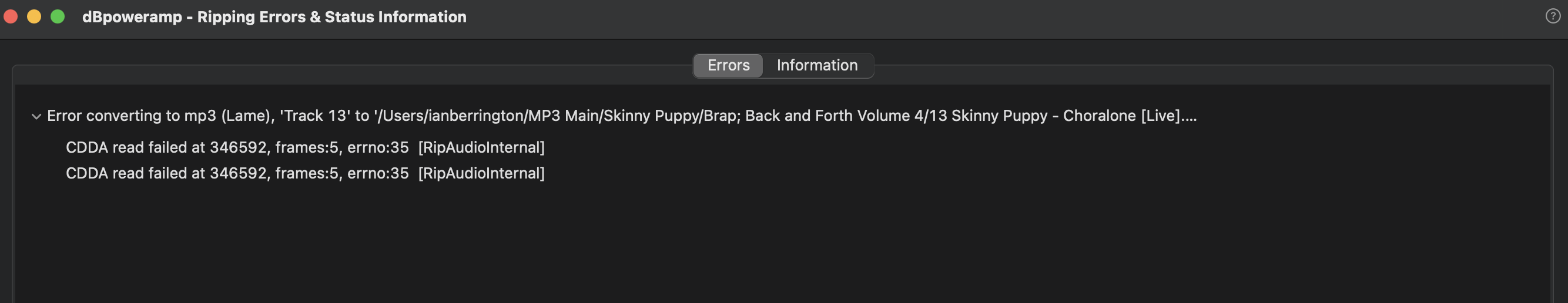Click the first '[RipAudioInternal]' tag
Screen dimensions: 1568x303
coord(481,147)
